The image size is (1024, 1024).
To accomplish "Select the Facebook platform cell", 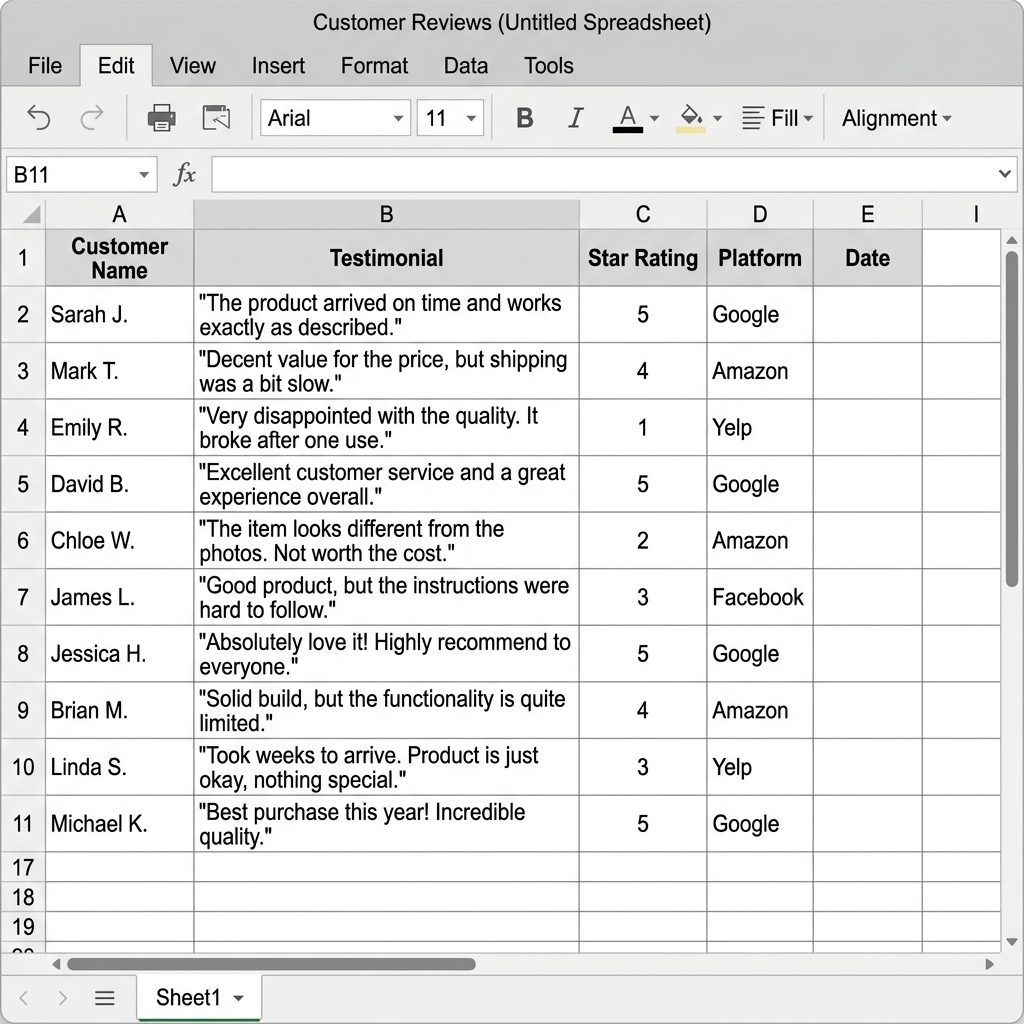I will [760, 597].
